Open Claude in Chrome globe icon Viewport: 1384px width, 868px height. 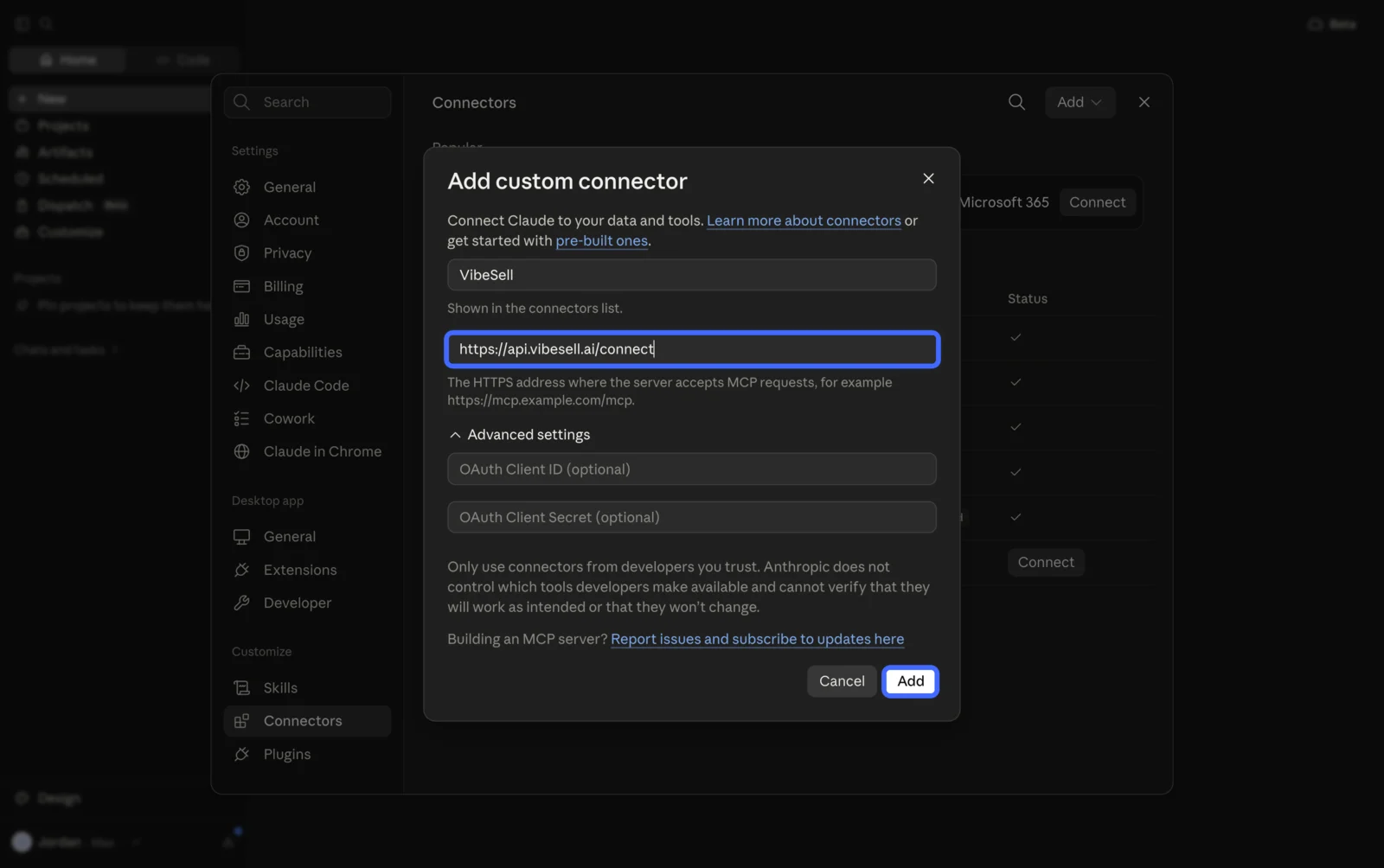[241, 451]
